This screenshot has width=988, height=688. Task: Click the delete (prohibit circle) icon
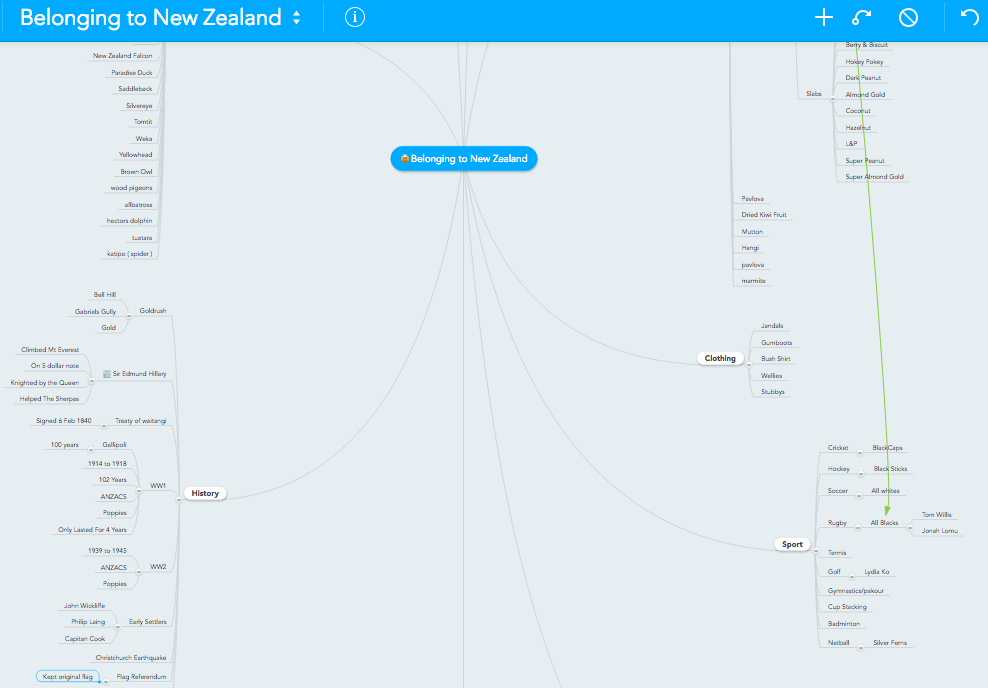908,17
